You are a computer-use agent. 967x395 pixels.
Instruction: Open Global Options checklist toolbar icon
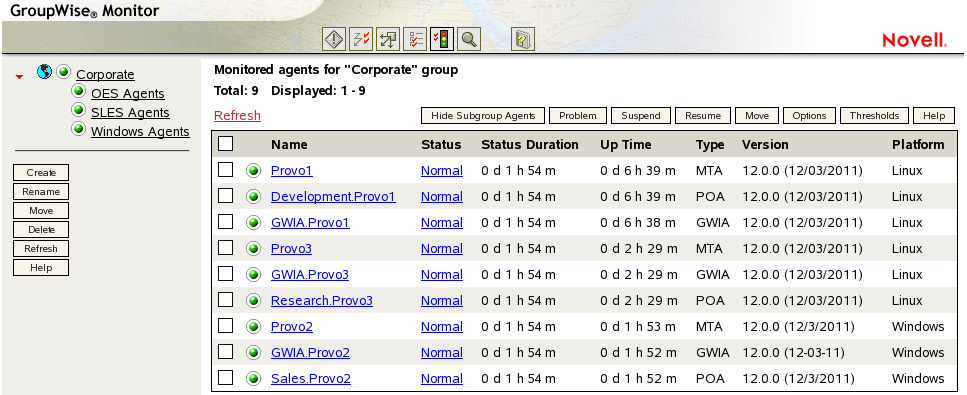(415, 40)
